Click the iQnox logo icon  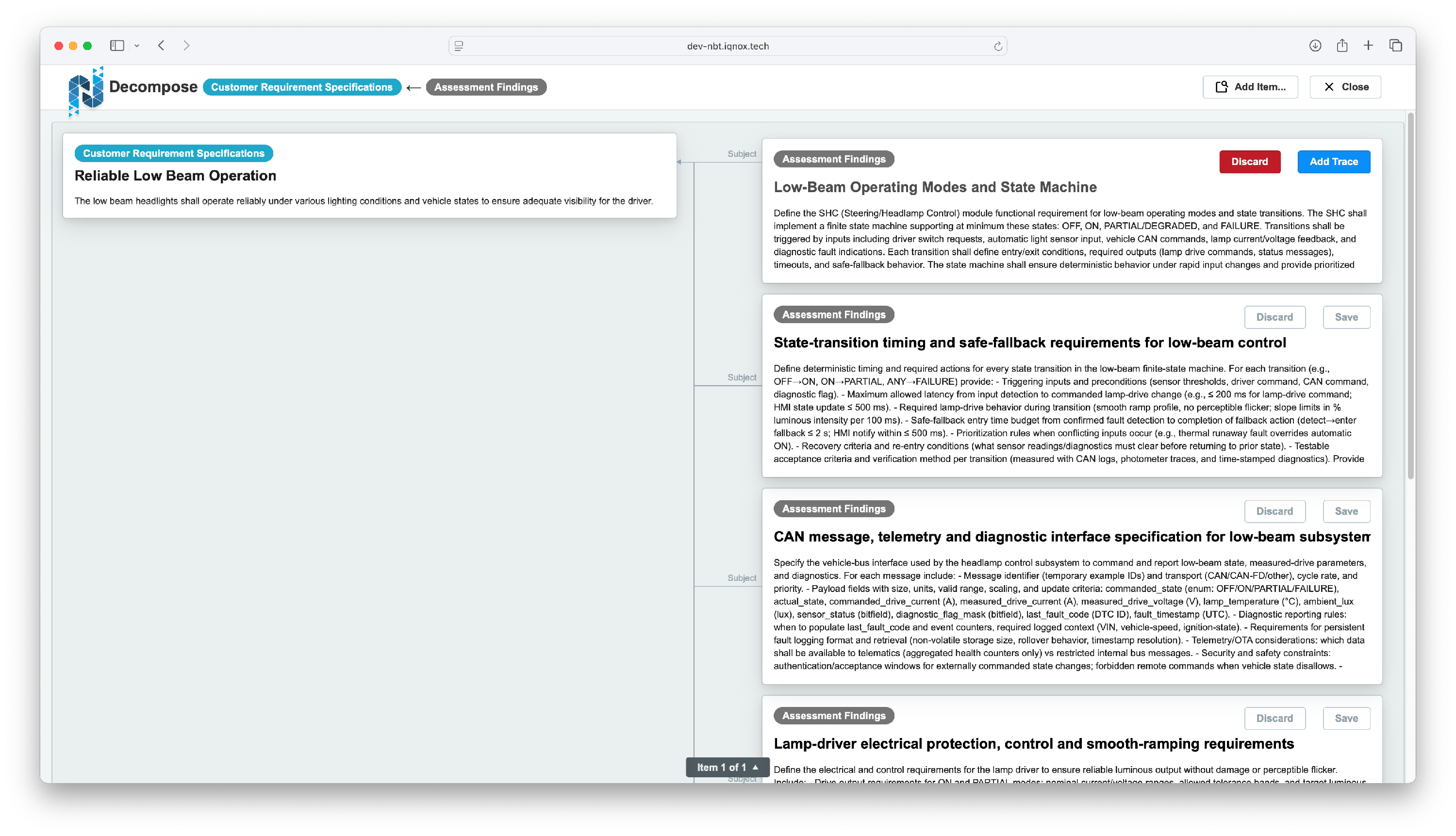(x=85, y=91)
